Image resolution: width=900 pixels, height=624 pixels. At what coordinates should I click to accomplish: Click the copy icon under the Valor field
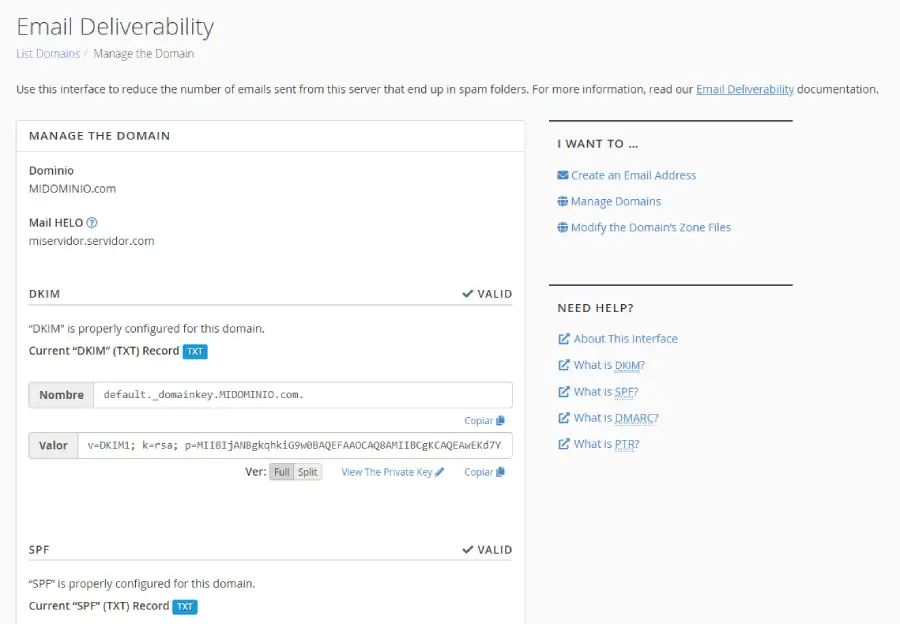[x=501, y=472]
